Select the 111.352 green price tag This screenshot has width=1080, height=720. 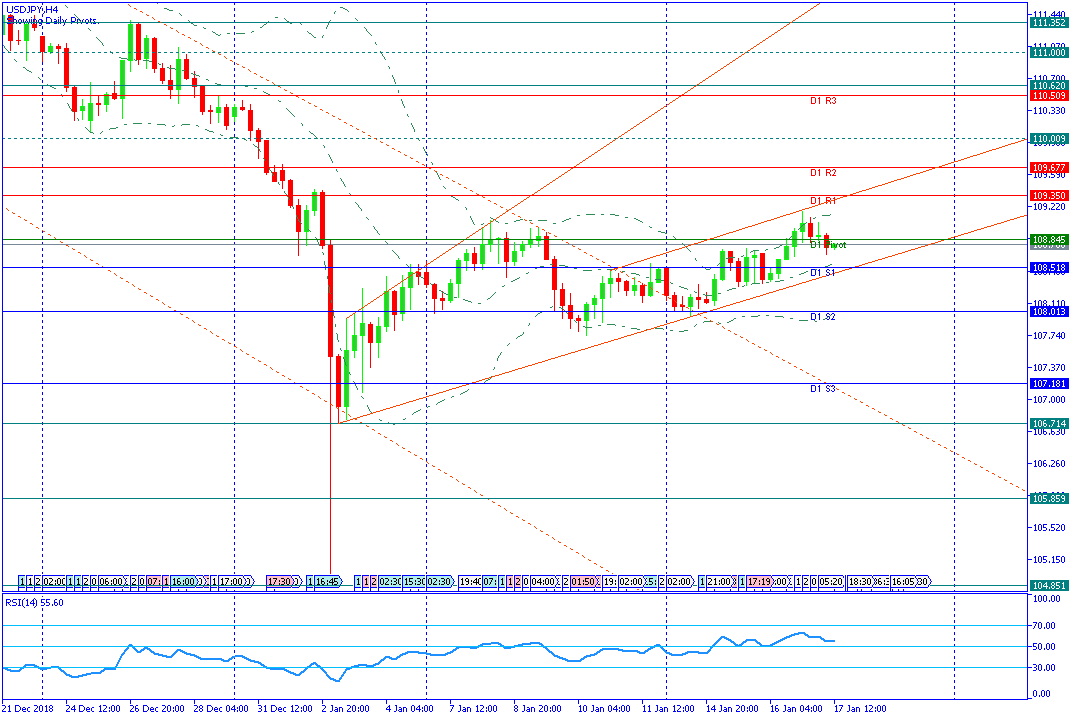pos(1049,23)
